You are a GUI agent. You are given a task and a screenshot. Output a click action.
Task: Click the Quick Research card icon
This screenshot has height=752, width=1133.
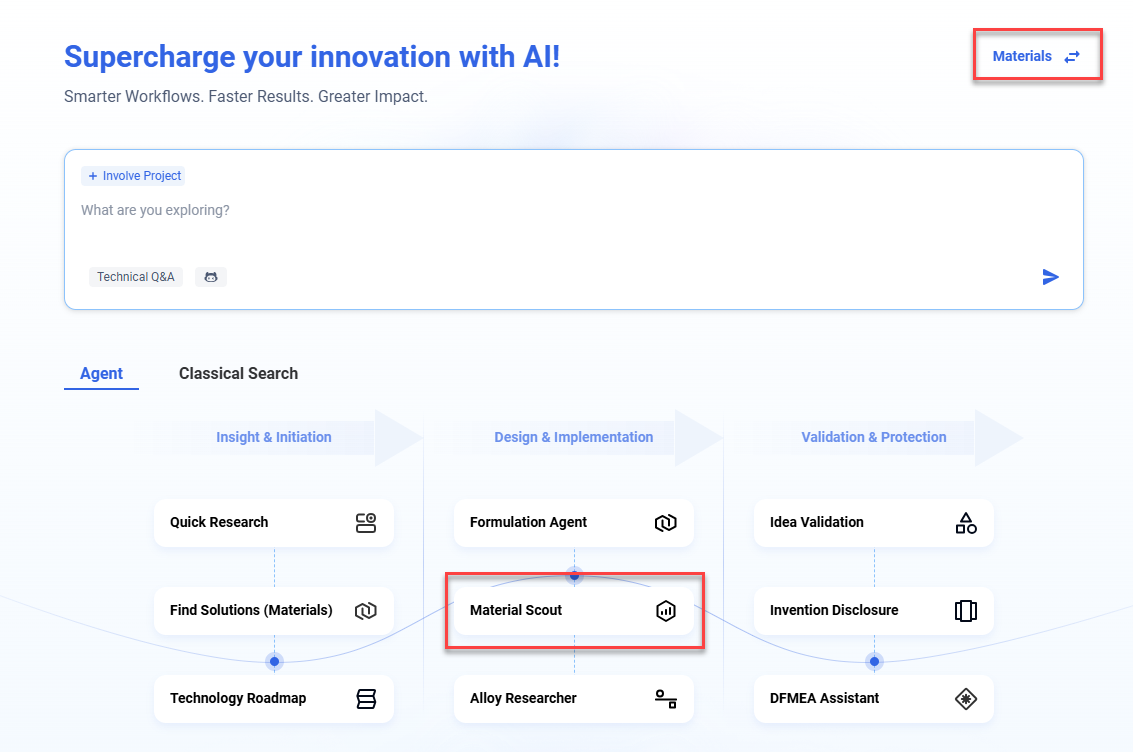point(366,522)
